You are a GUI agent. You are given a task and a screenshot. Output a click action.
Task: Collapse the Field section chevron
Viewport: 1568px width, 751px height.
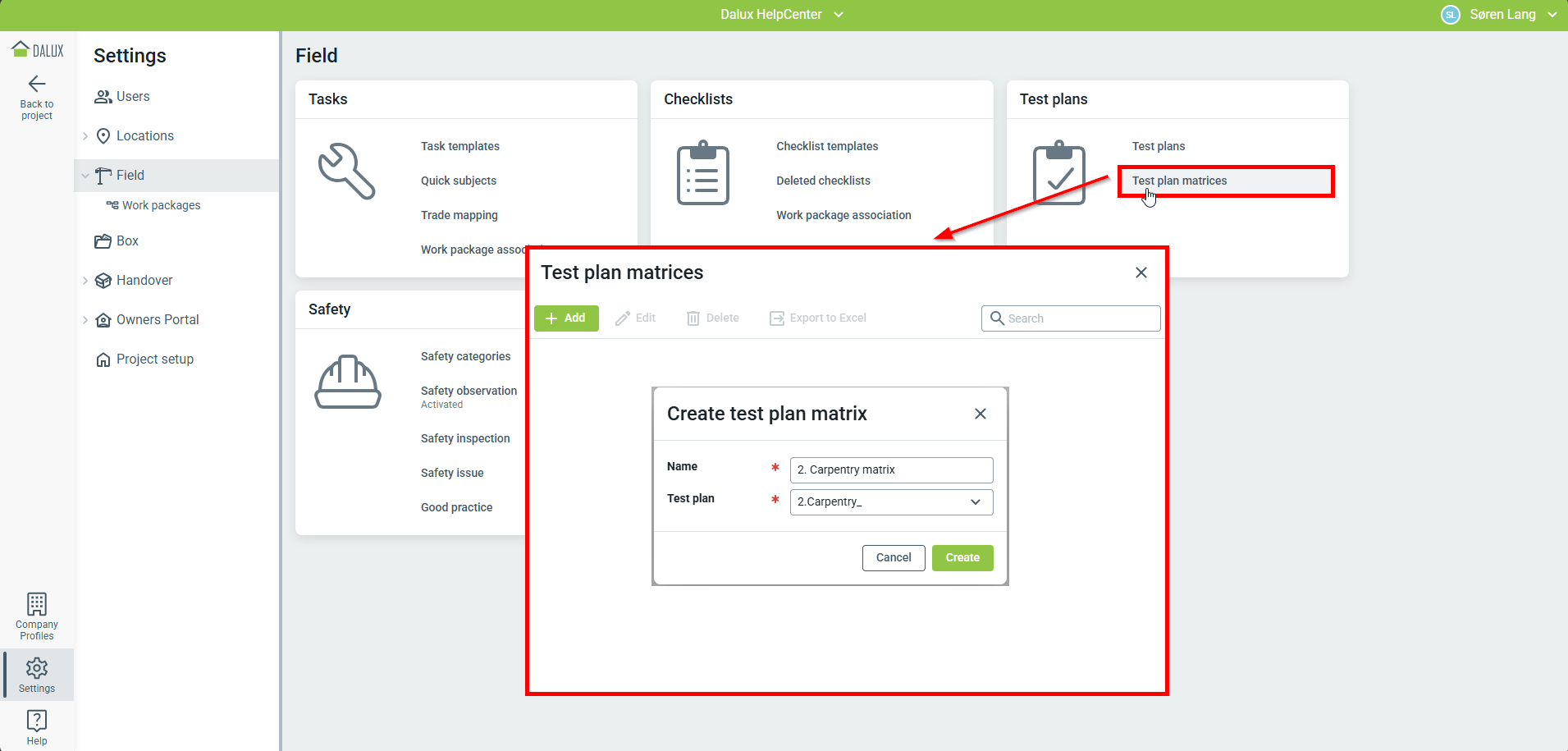coord(85,176)
